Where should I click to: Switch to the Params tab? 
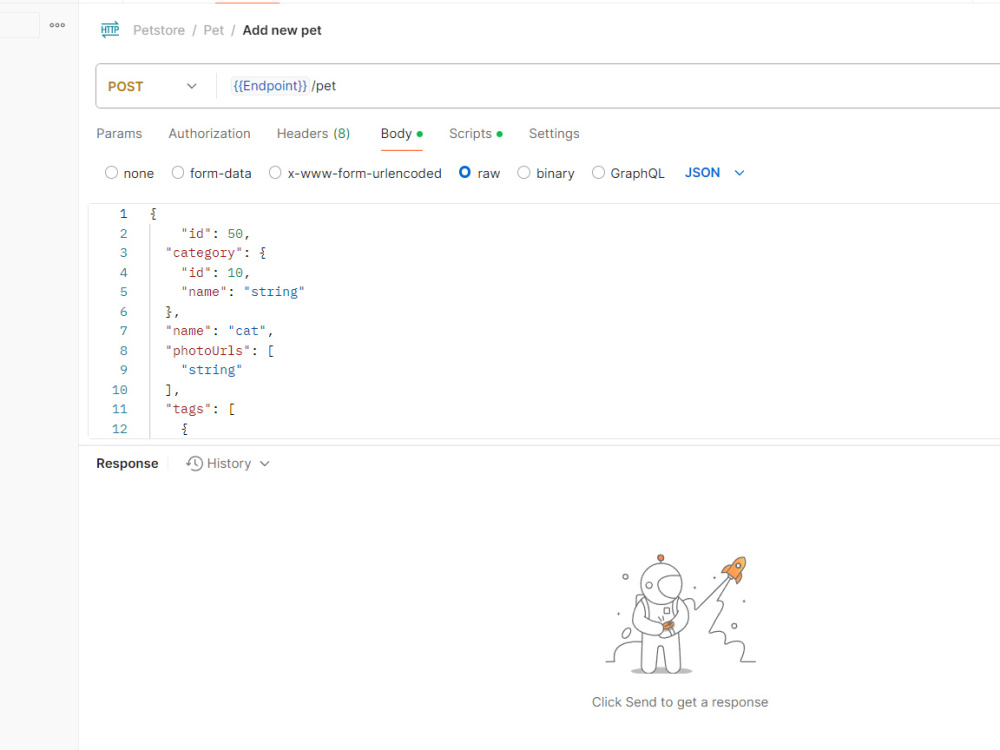pyautogui.click(x=119, y=133)
